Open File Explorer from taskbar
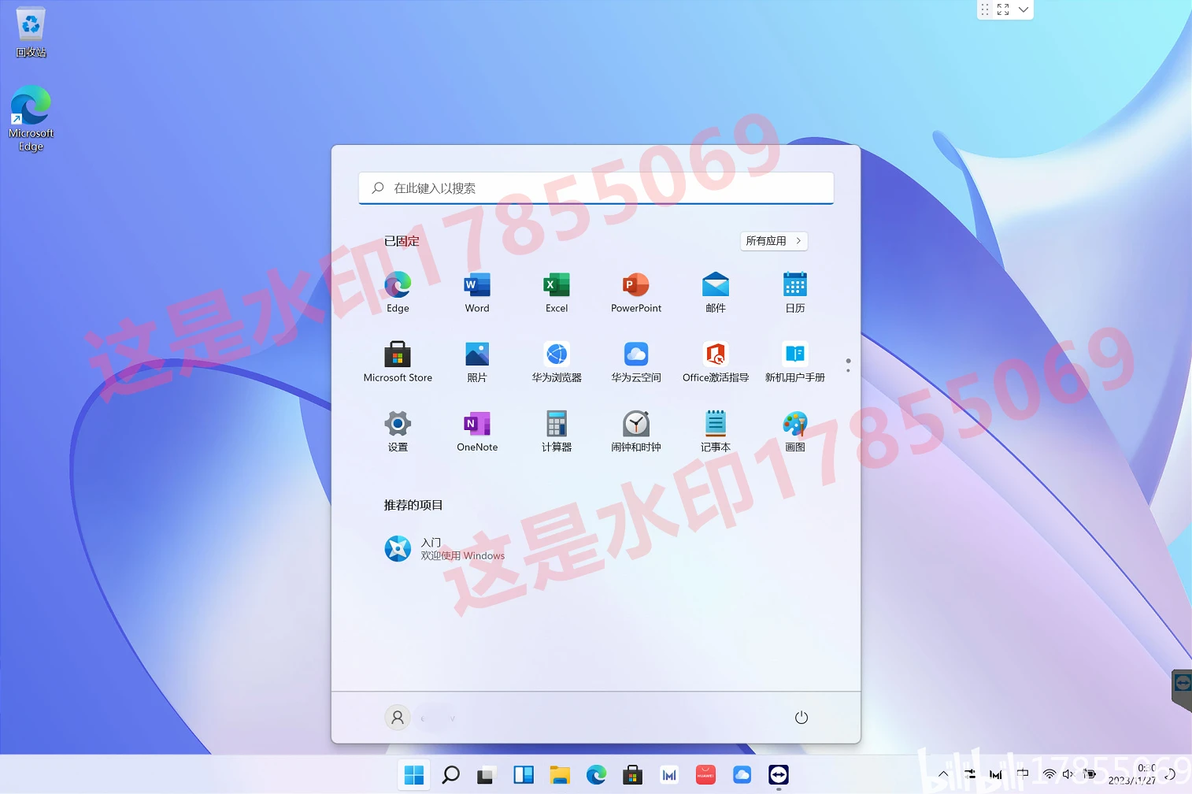This screenshot has width=1192, height=794. pos(560,775)
